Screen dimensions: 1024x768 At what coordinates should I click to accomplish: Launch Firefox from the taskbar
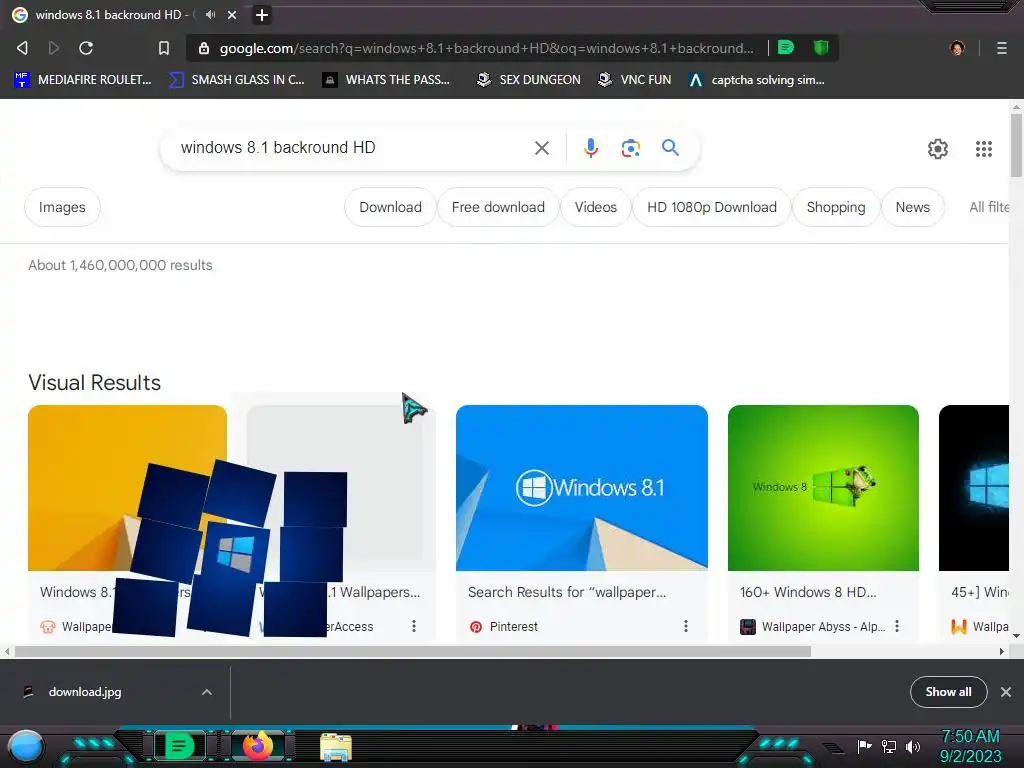[258, 746]
